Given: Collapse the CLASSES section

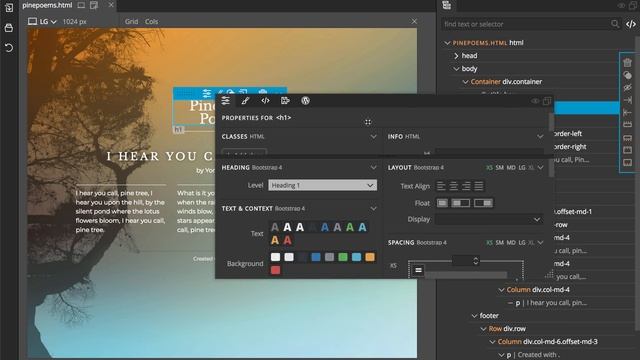Looking at the screenshot, I should point(373,137).
